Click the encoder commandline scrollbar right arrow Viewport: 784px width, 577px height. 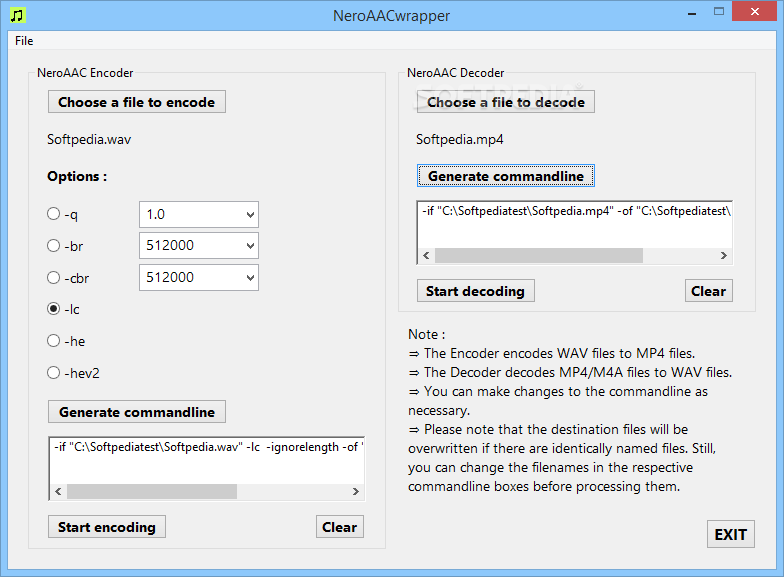click(x=356, y=492)
